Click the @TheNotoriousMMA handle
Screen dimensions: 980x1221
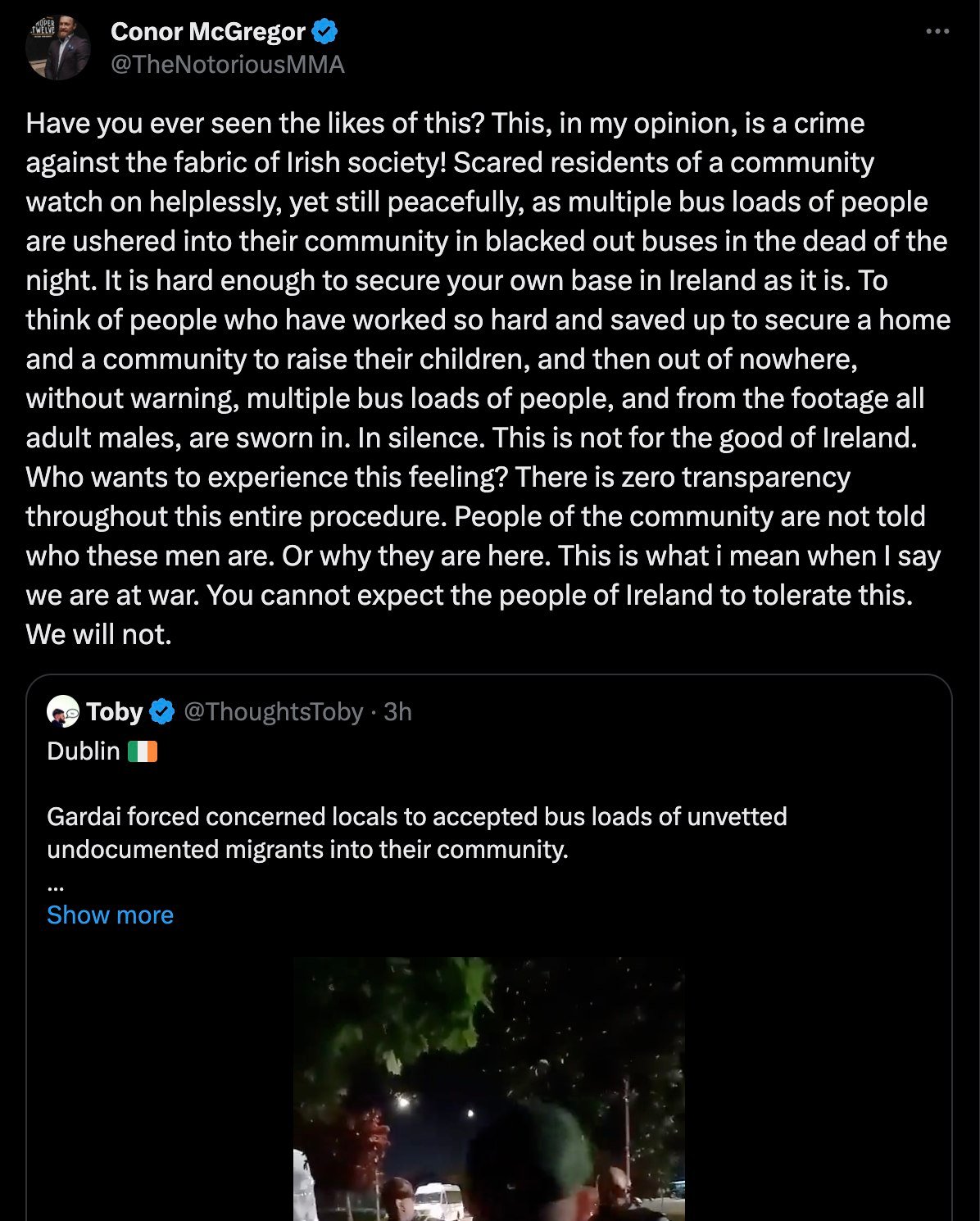coord(227,64)
